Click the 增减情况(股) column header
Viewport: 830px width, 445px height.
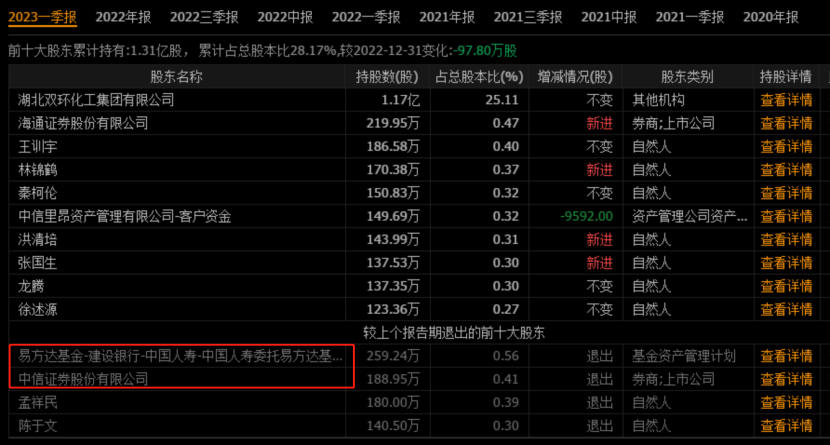(x=575, y=77)
